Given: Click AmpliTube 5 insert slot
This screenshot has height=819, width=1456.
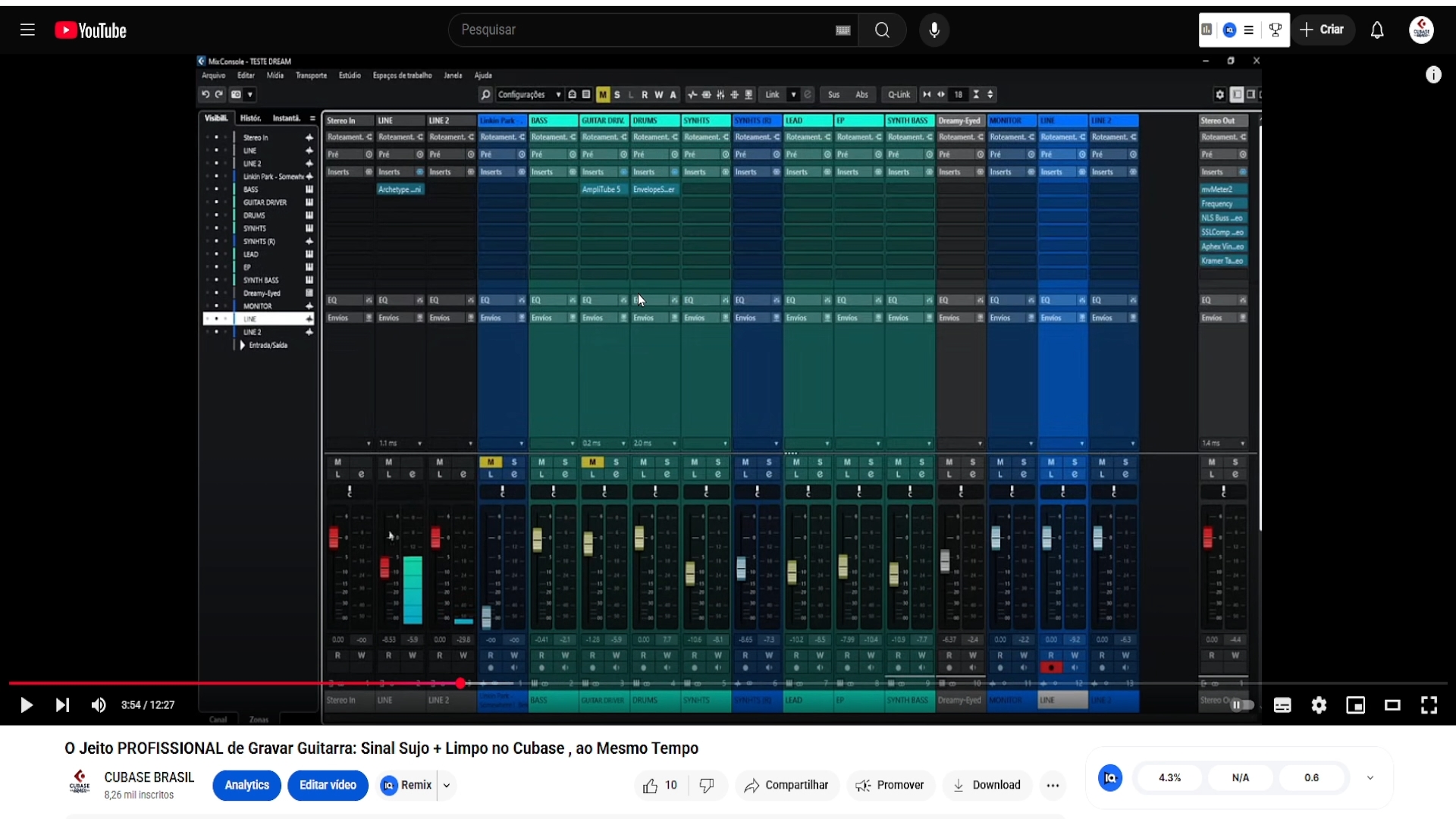Looking at the screenshot, I should [604, 190].
